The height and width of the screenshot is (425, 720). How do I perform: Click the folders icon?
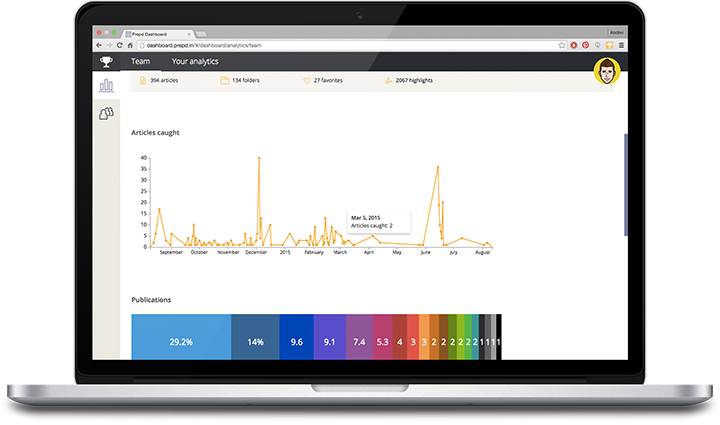click(225, 80)
